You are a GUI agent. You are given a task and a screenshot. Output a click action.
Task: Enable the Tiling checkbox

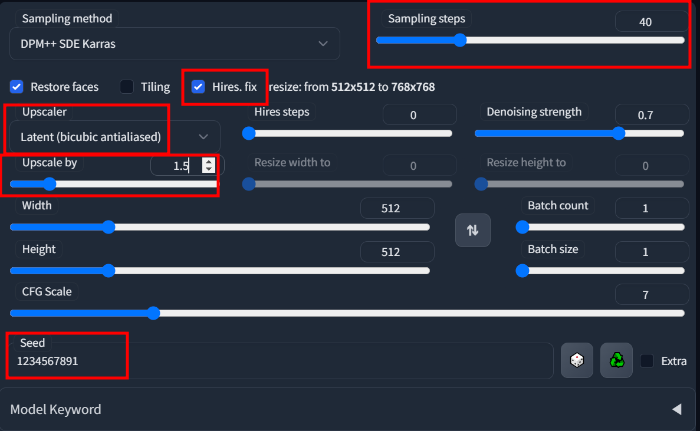pos(127,87)
